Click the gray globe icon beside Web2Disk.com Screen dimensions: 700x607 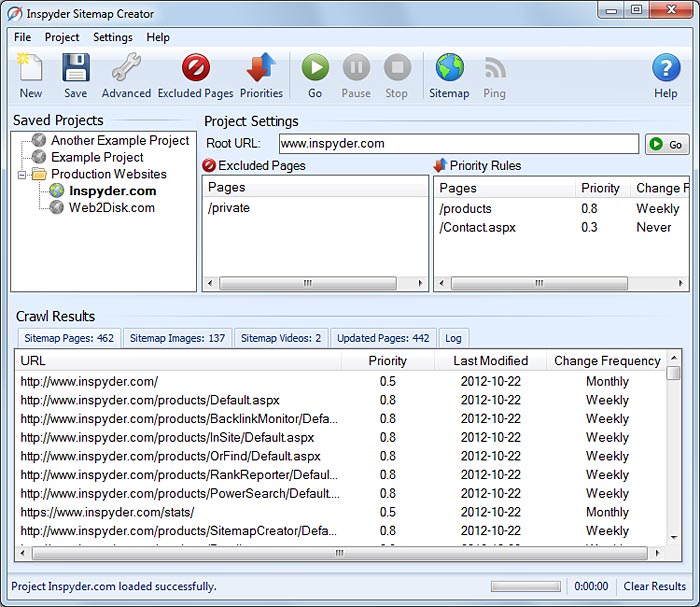click(57, 208)
